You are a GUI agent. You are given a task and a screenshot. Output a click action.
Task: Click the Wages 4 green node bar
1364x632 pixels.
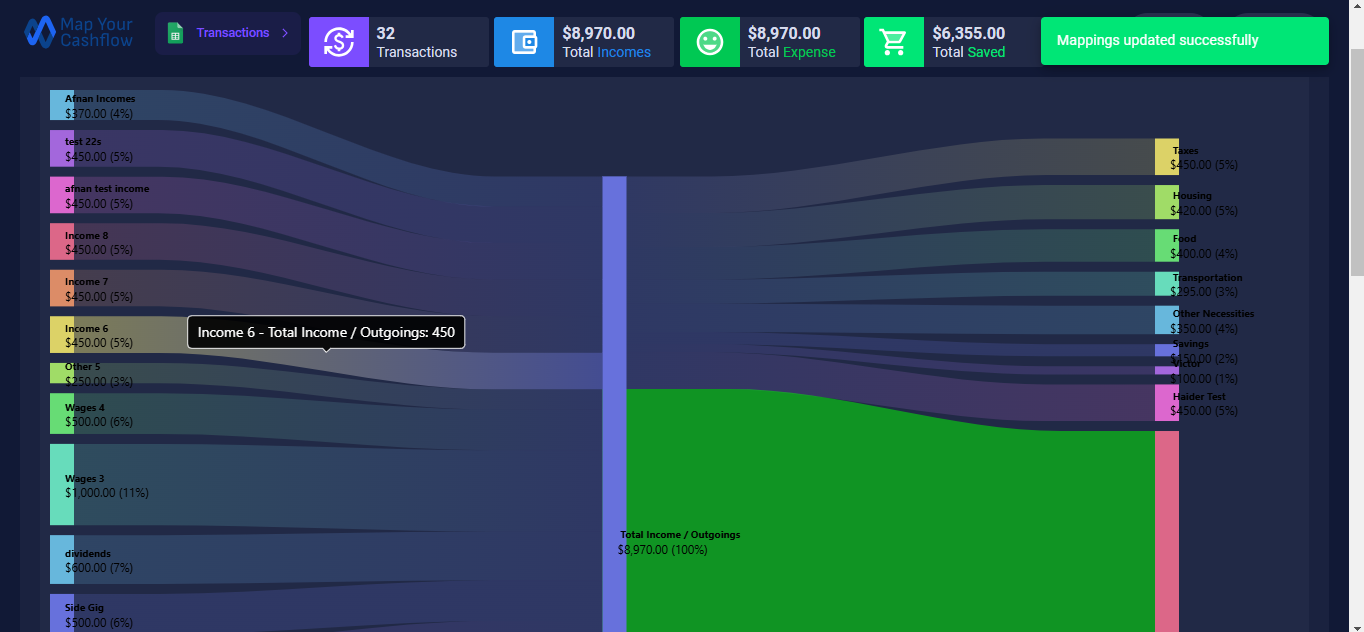click(62, 414)
